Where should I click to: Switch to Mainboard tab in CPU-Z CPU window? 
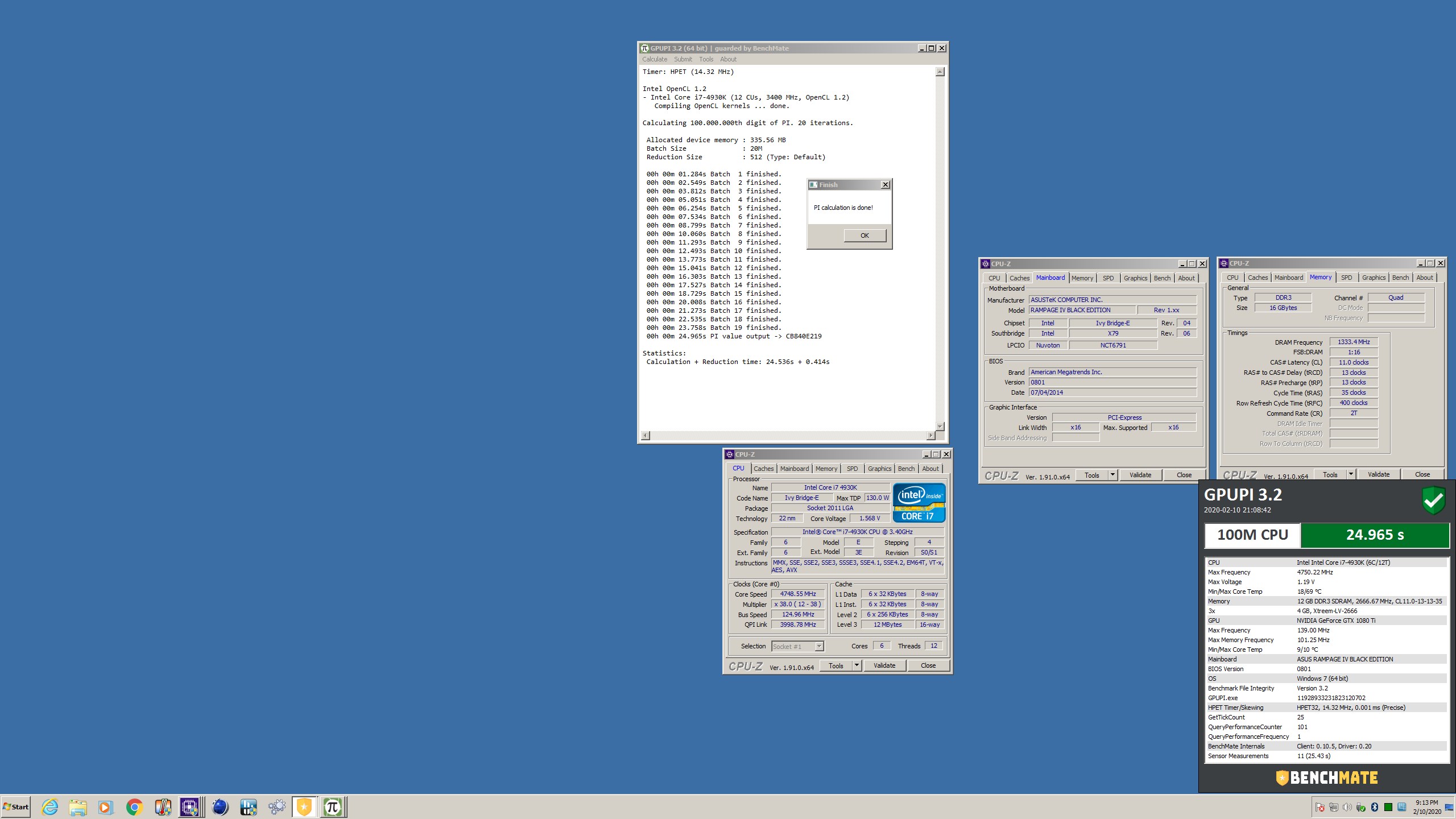[x=794, y=469]
